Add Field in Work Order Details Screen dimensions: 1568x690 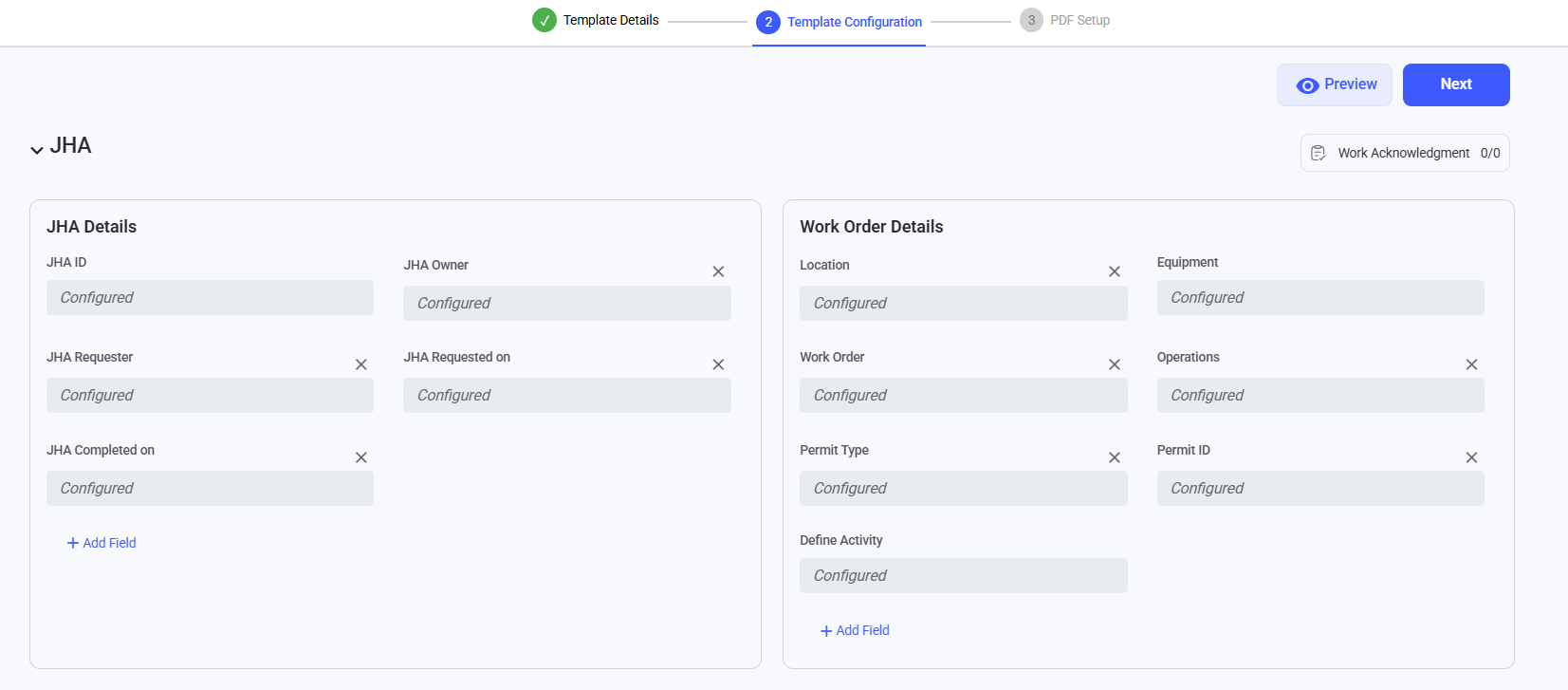855,630
